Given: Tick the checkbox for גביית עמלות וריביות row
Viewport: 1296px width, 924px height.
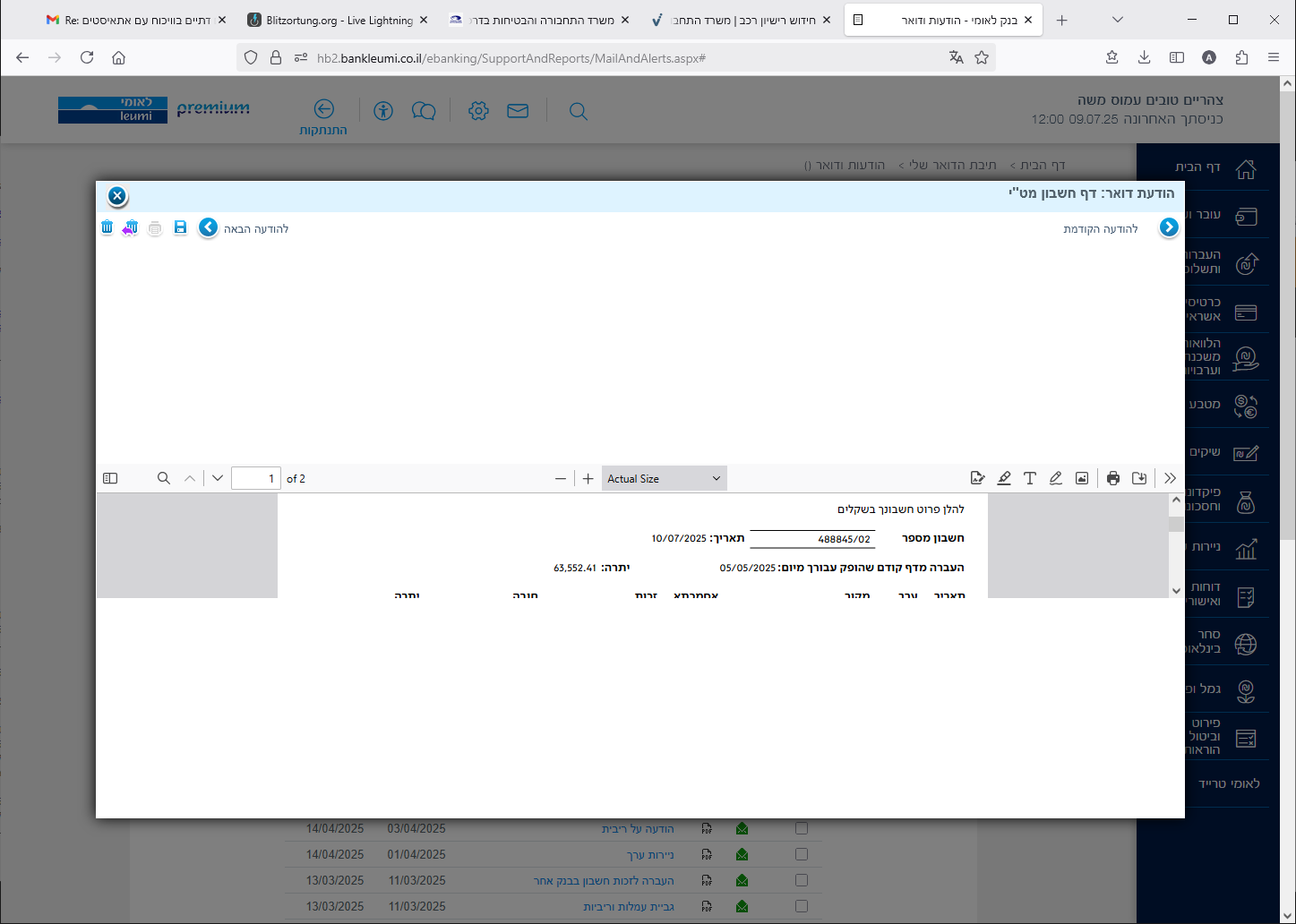Looking at the screenshot, I should click(x=802, y=906).
